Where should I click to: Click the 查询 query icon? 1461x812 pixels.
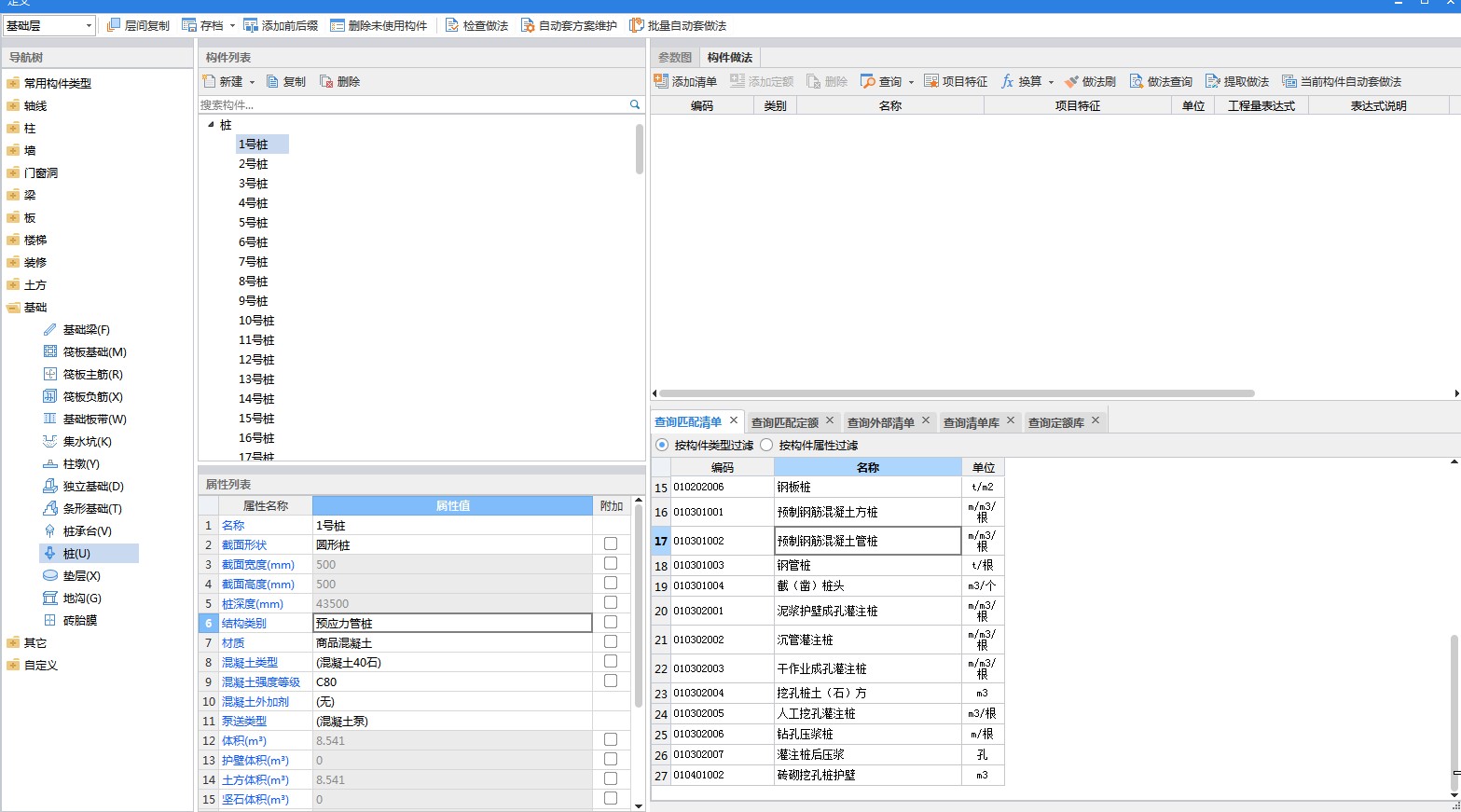(x=868, y=81)
